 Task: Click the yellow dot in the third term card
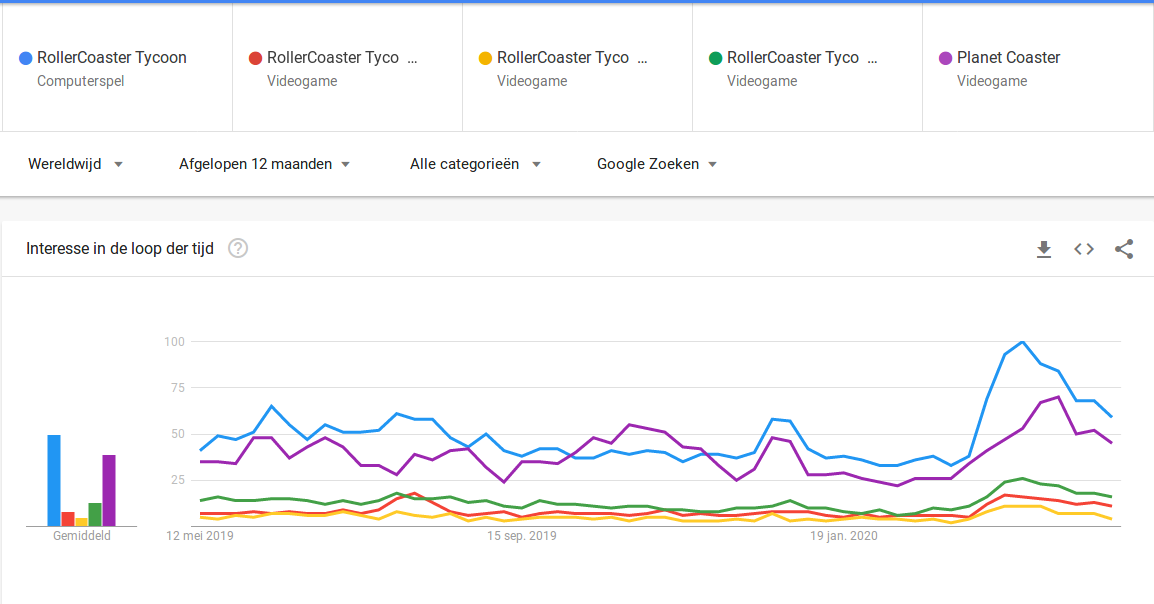click(485, 58)
